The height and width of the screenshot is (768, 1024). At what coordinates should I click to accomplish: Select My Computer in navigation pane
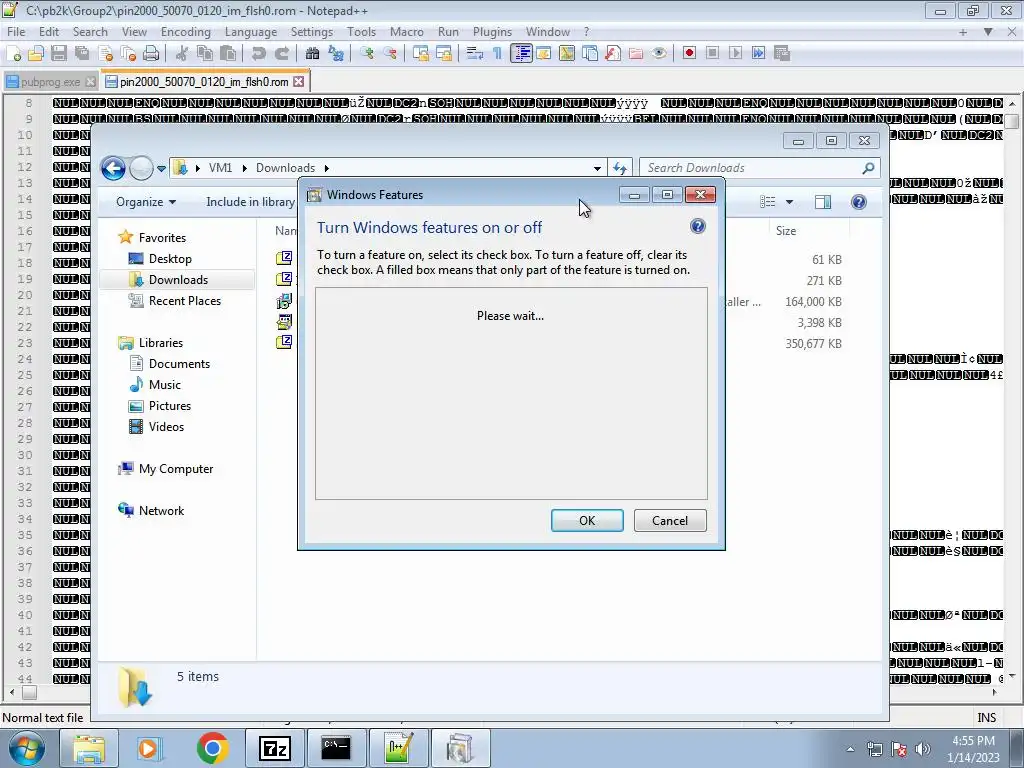pos(176,469)
